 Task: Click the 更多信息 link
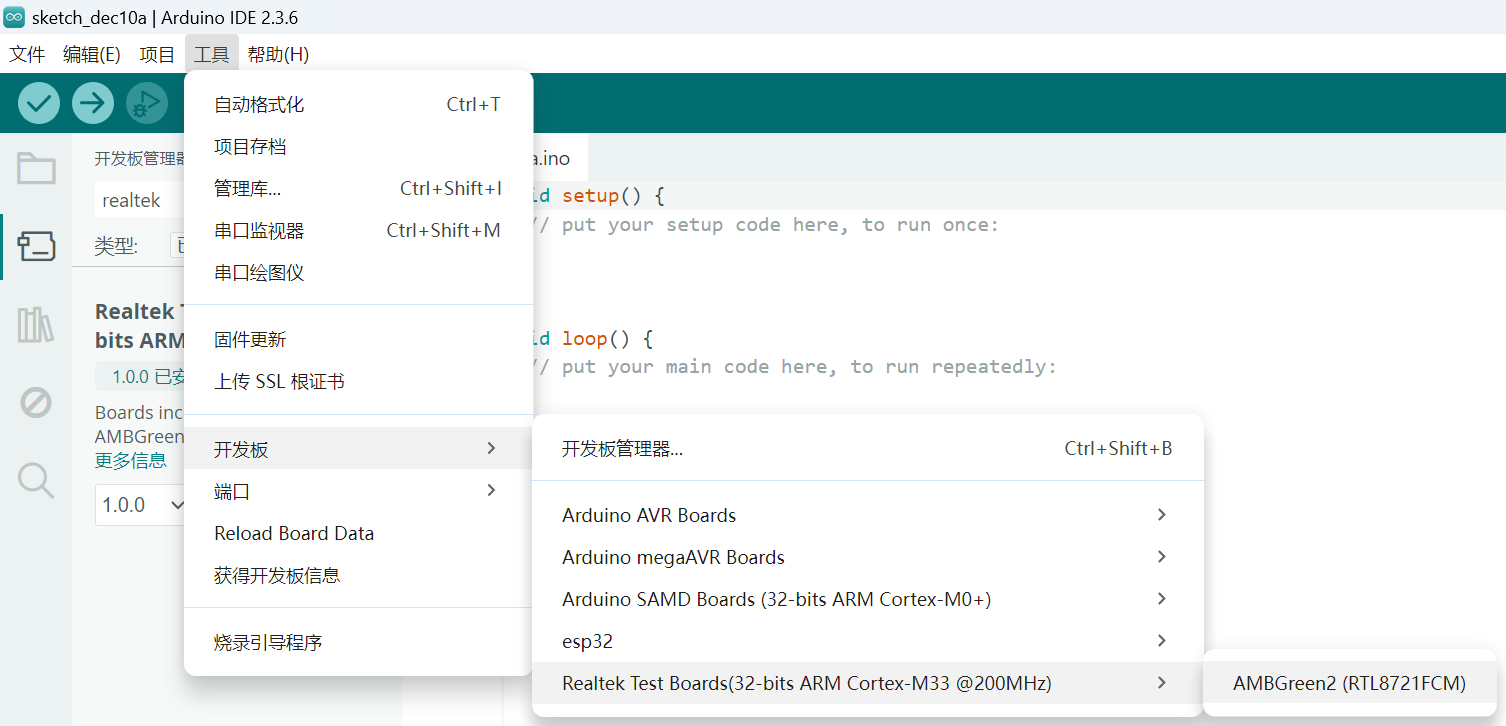[131, 461]
